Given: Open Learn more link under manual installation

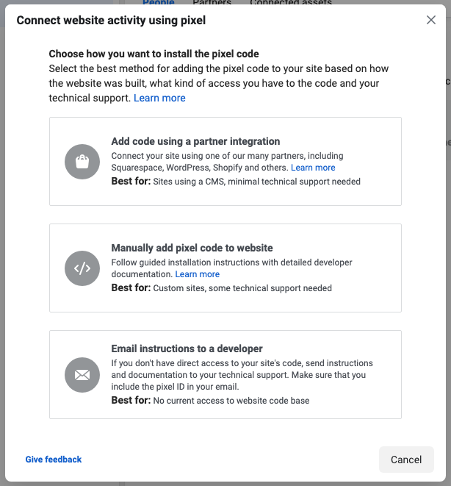Looking at the screenshot, I should (197, 274).
